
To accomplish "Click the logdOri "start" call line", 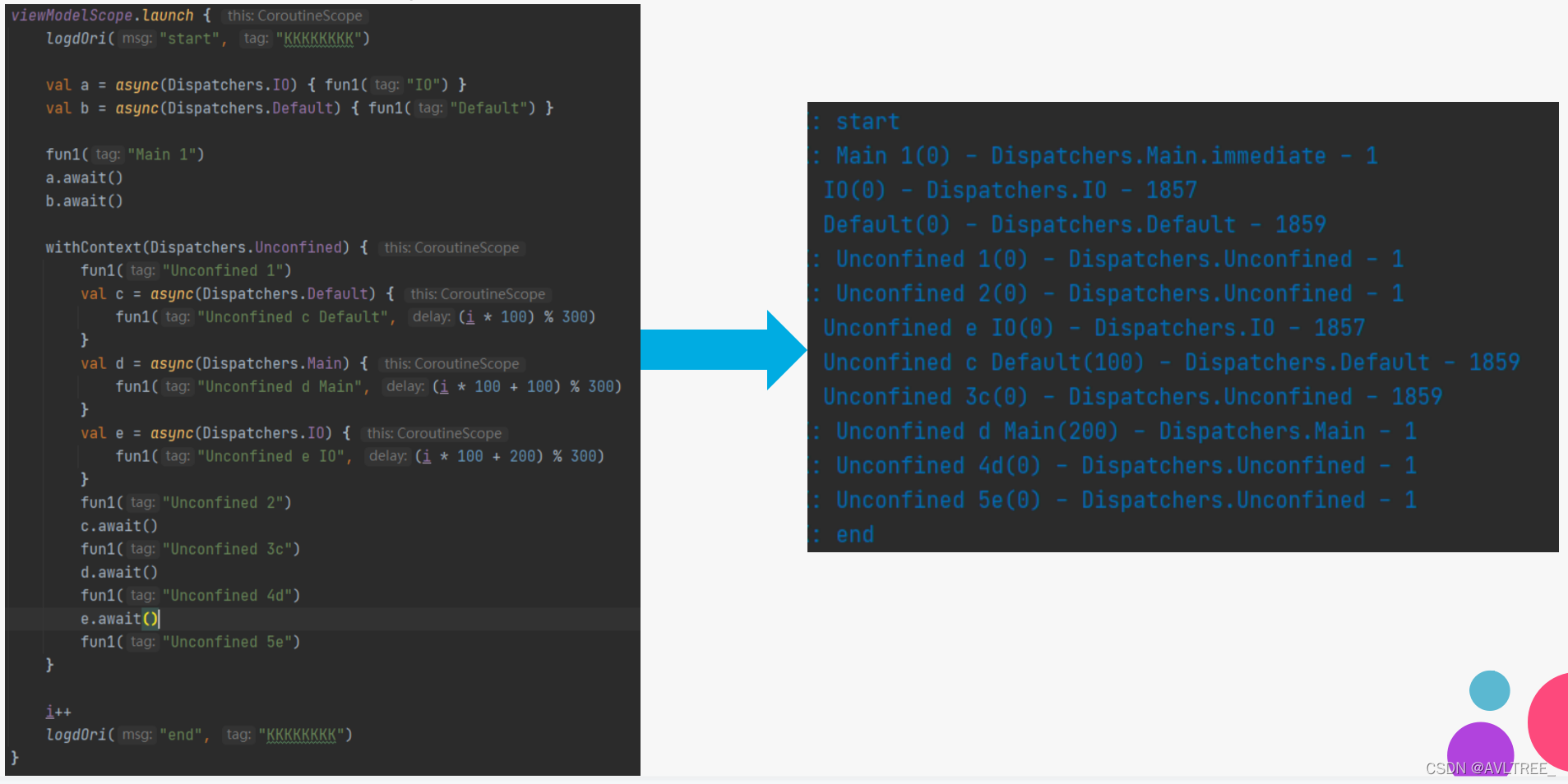I will pyautogui.click(x=208, y=39).
